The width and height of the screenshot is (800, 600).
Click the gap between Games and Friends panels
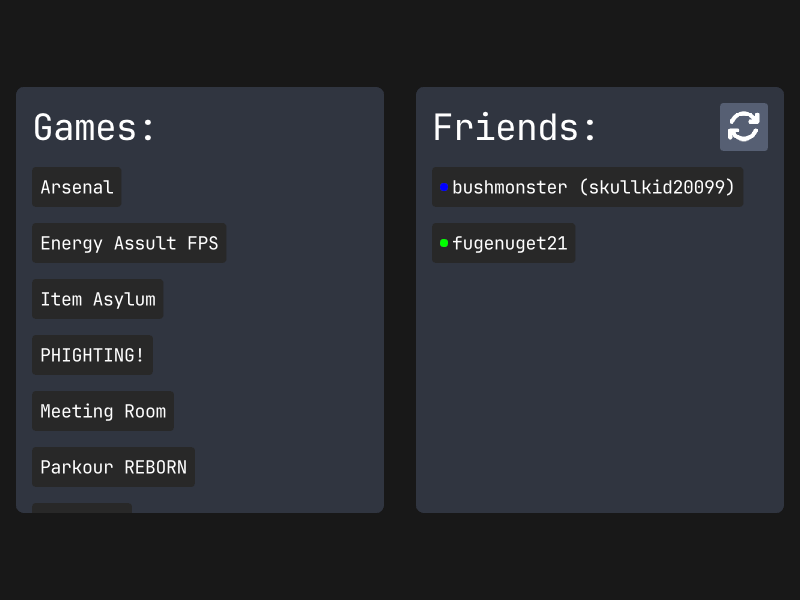tap(400, 300)
